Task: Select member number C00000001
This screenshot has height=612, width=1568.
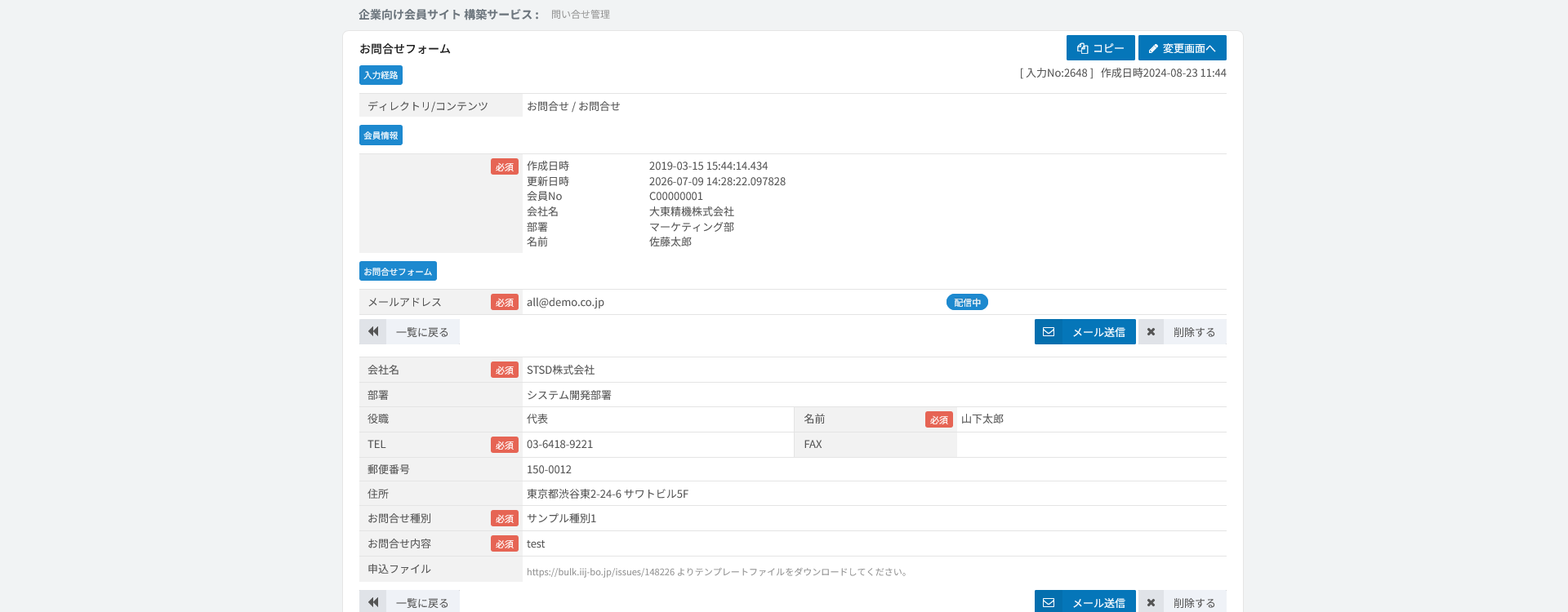Action: click(x=676, y=196)
